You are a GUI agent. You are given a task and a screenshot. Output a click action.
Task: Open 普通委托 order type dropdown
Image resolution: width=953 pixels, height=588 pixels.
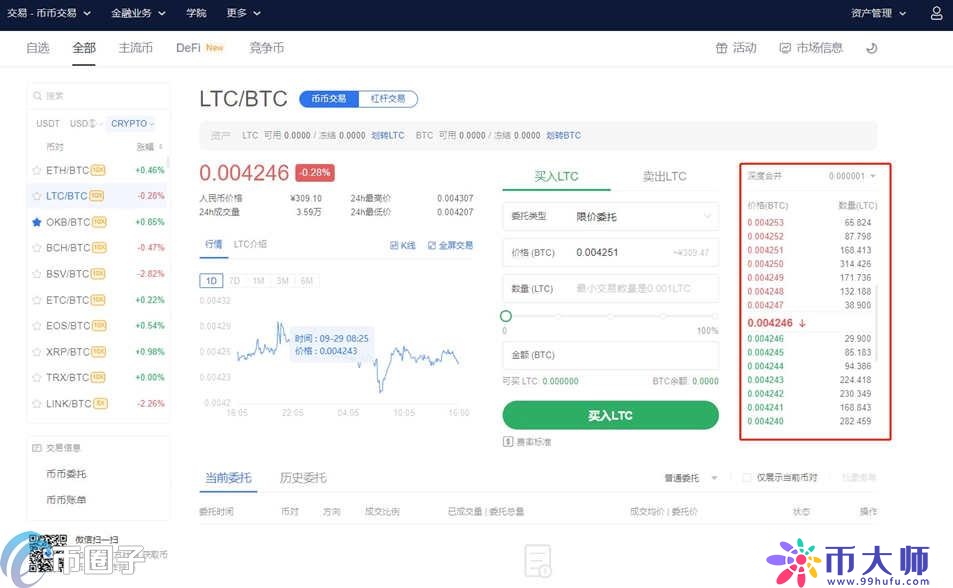point(690,478)
